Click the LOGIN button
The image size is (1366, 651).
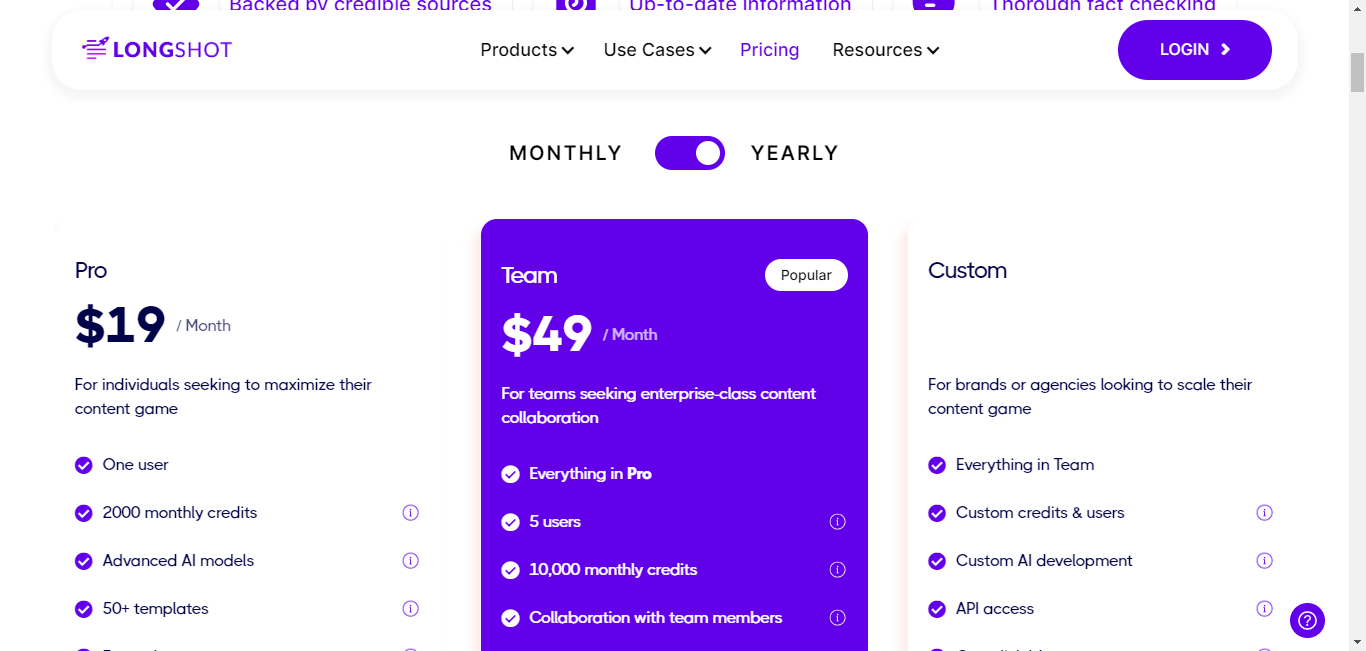coord(1195,50)
